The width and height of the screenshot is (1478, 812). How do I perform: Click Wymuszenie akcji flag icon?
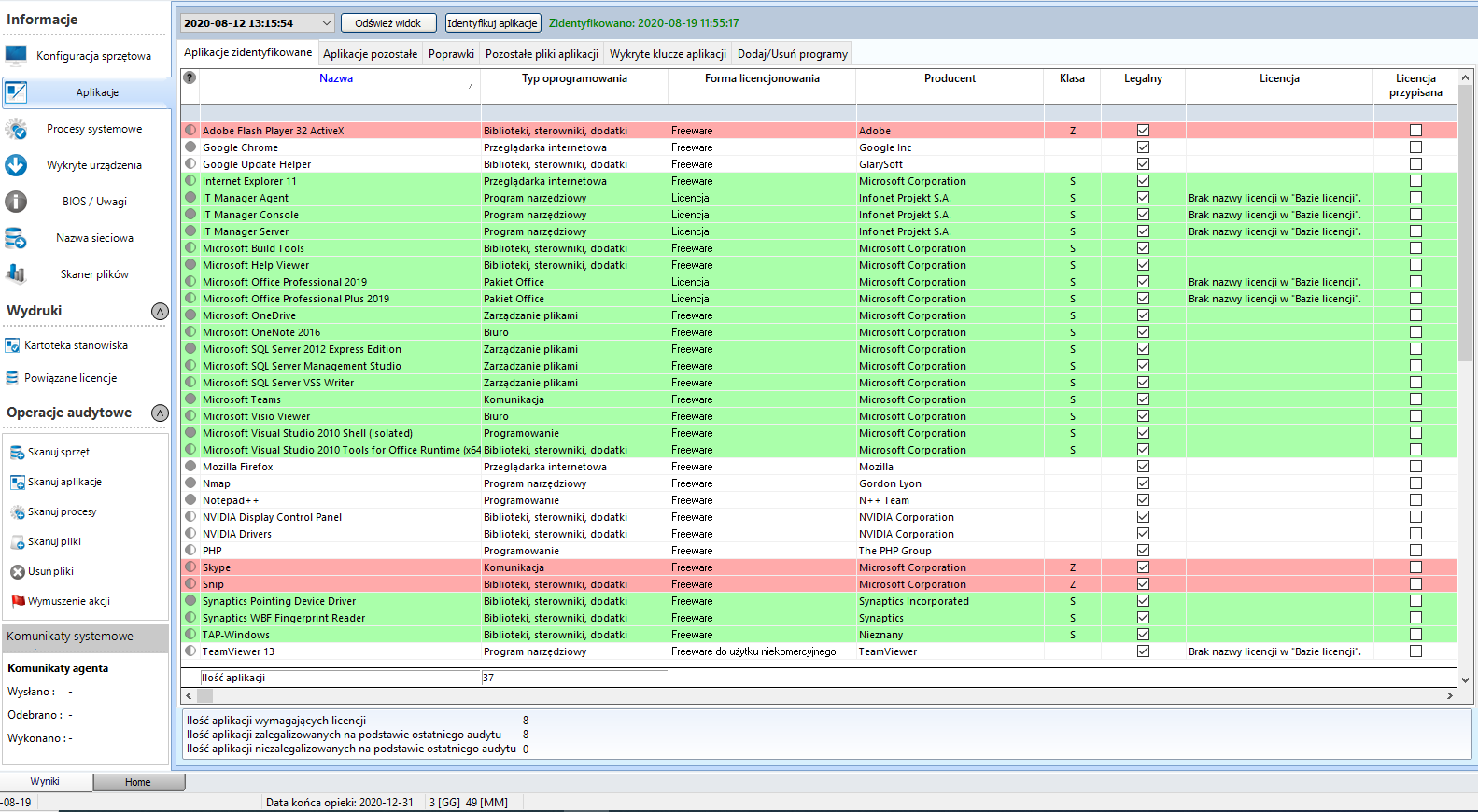[x=17, y=601]
